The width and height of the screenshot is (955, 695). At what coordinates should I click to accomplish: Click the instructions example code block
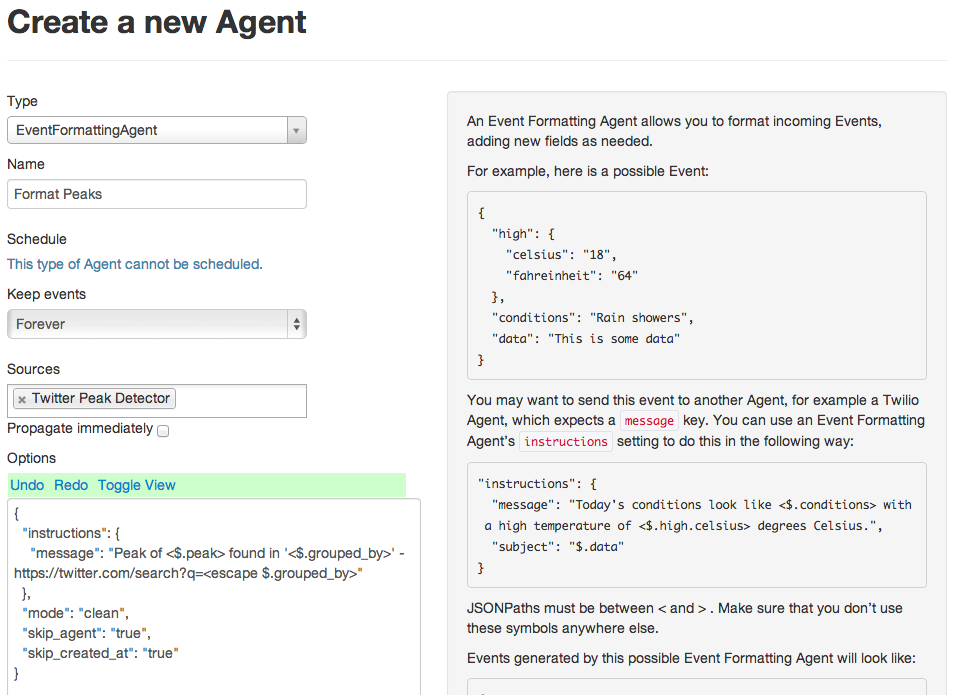point(696,525)
